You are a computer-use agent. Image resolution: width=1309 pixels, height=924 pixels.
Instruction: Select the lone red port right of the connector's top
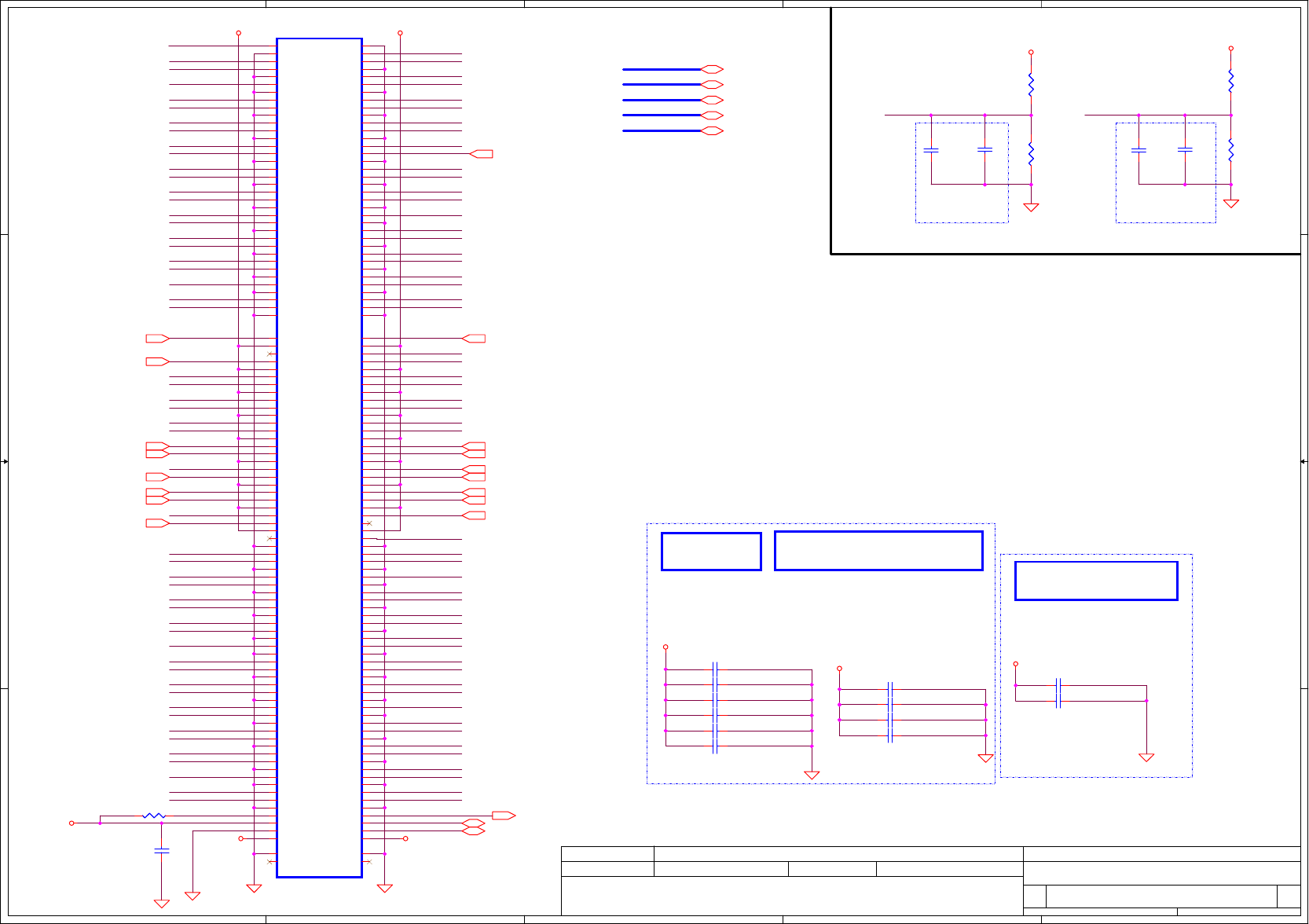[481, 154]
